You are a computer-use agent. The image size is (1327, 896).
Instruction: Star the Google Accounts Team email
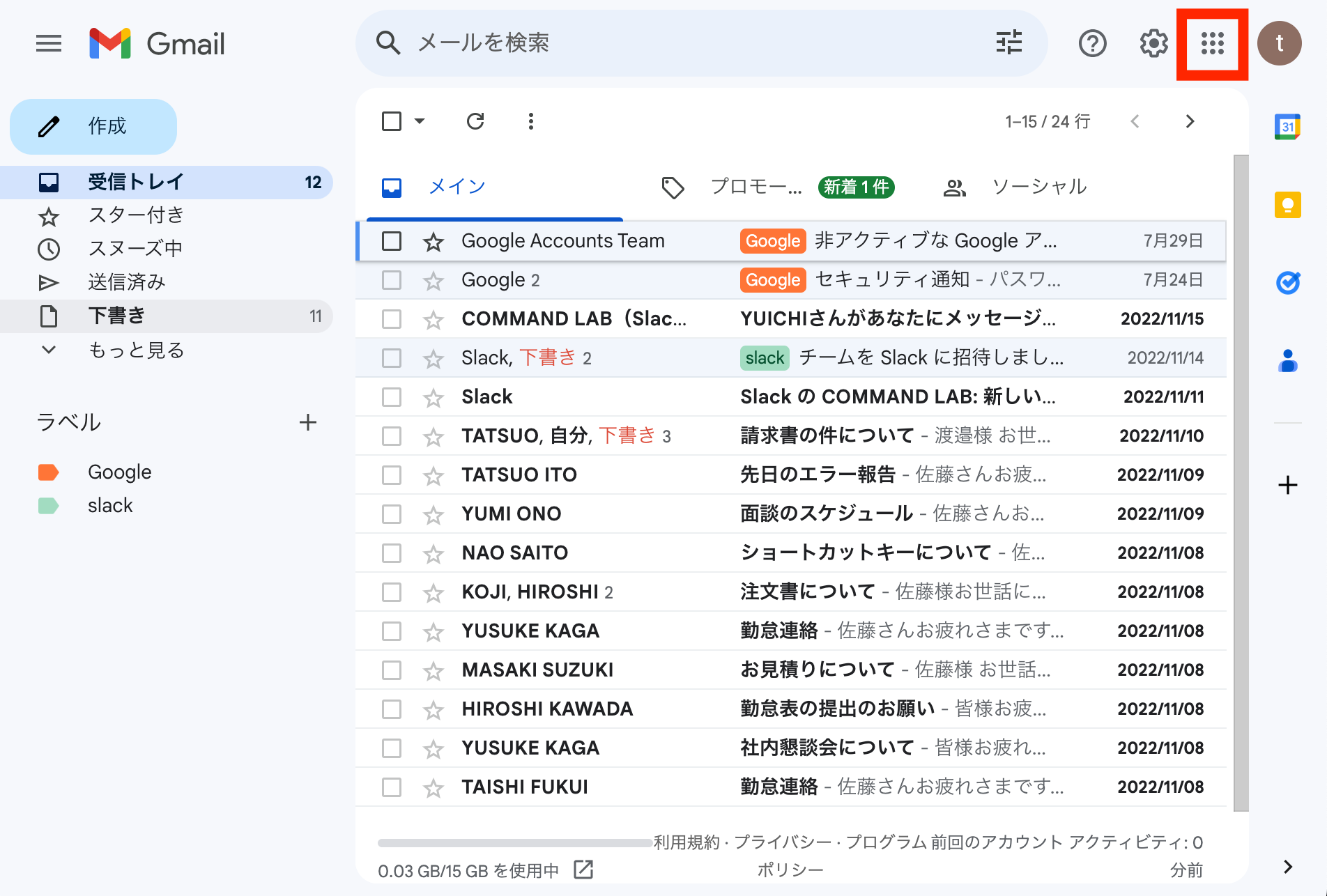pos(434,242)
